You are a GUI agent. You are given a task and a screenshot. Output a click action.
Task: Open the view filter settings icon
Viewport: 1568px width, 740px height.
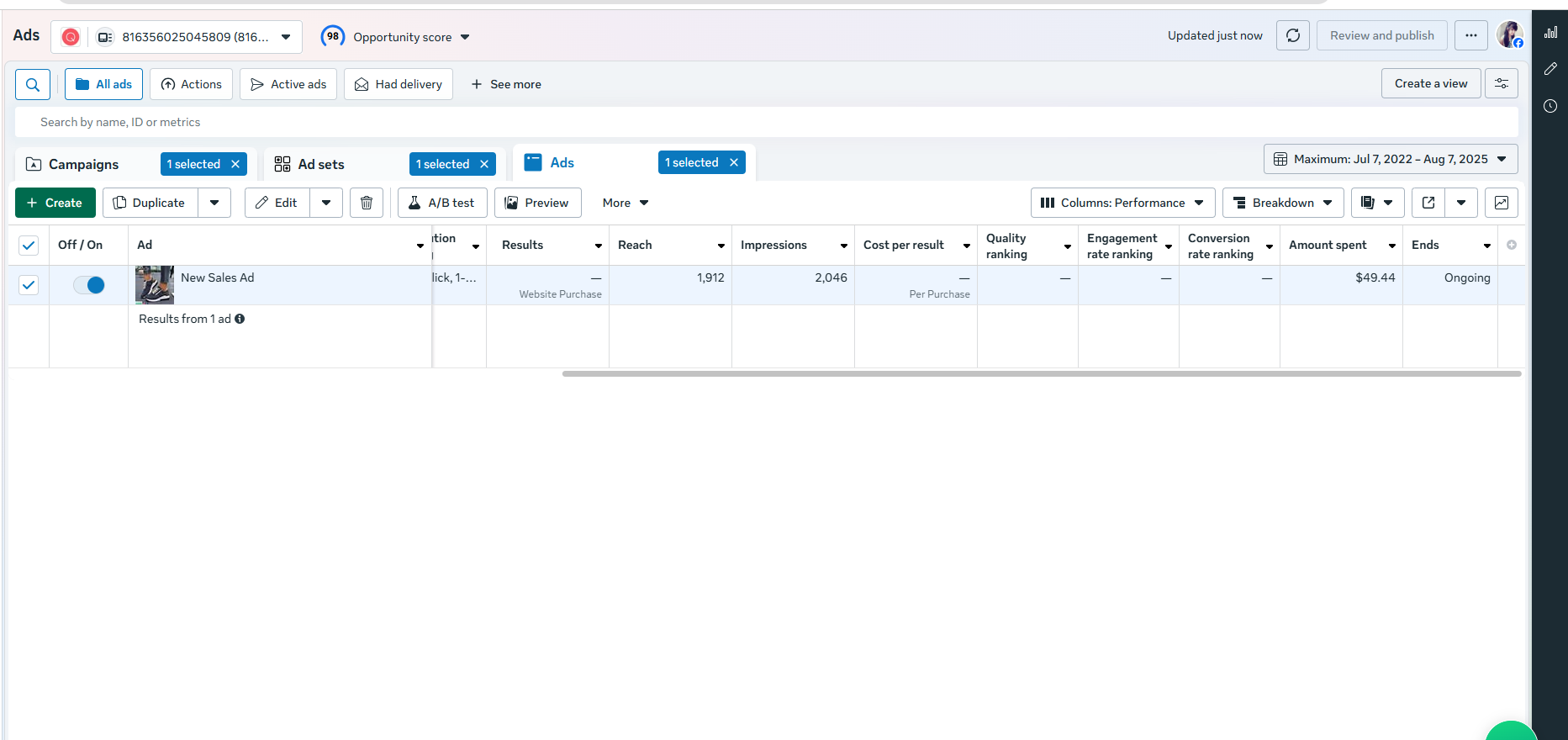coord(1502,83)
